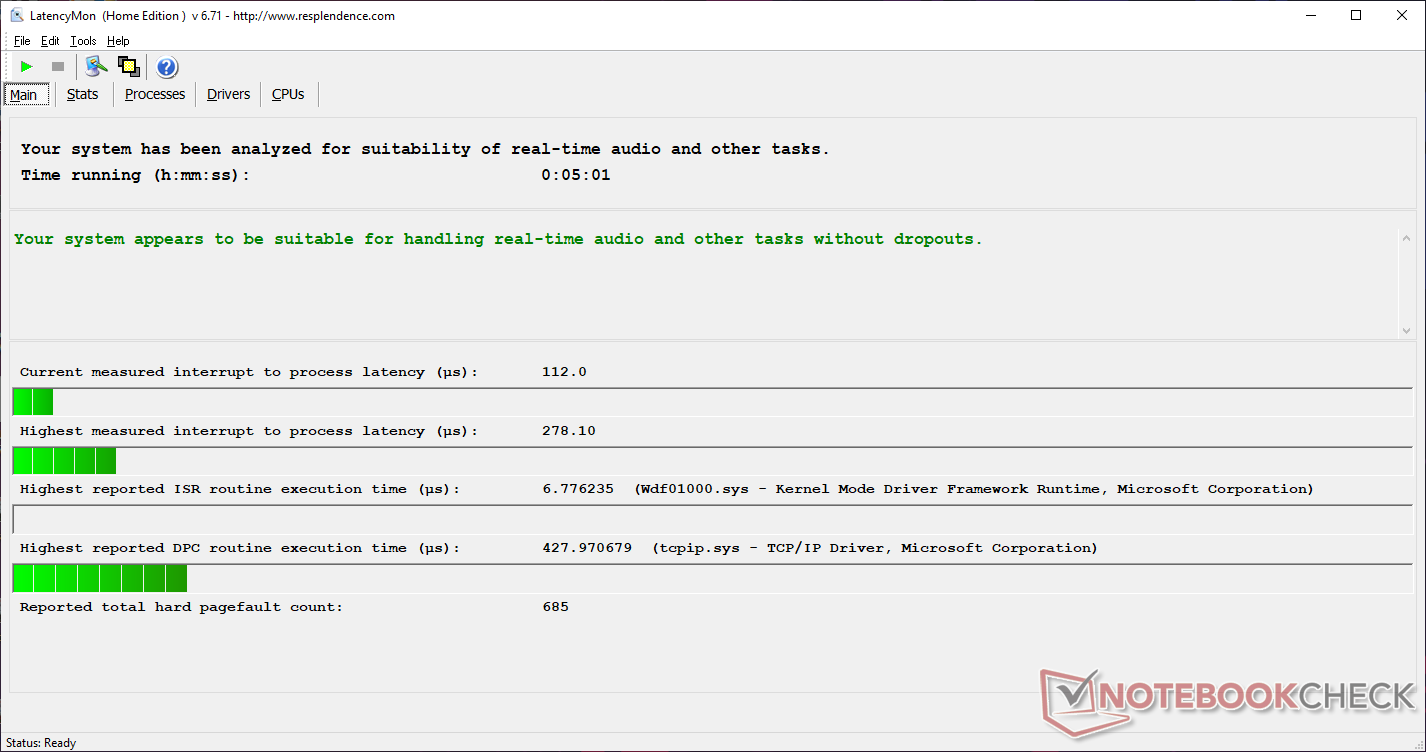1426x752 pixels.
Task: Click the 'Highest measured interrupt to process' label
Action: 249,431
